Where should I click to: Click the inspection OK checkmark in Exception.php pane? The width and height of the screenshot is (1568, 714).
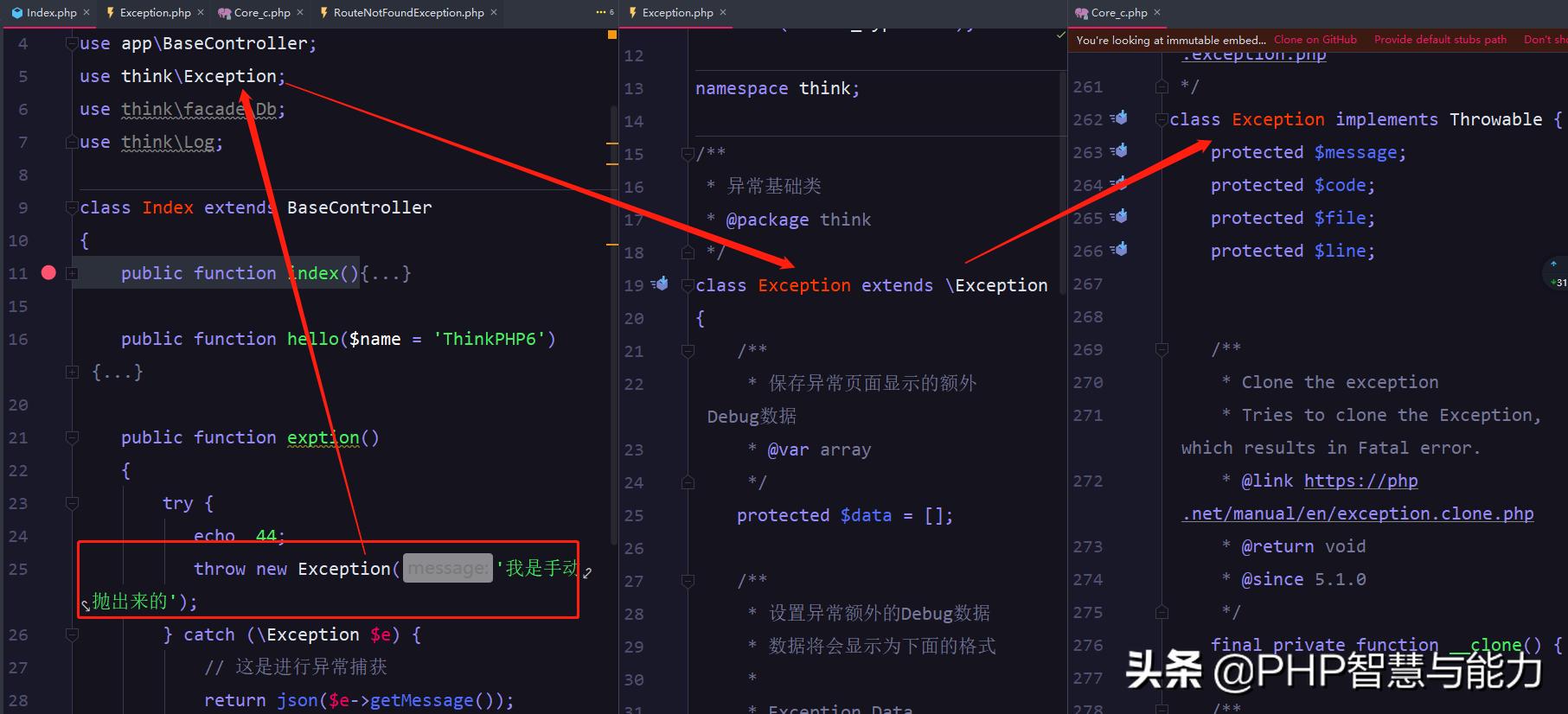click(1061, 35)
